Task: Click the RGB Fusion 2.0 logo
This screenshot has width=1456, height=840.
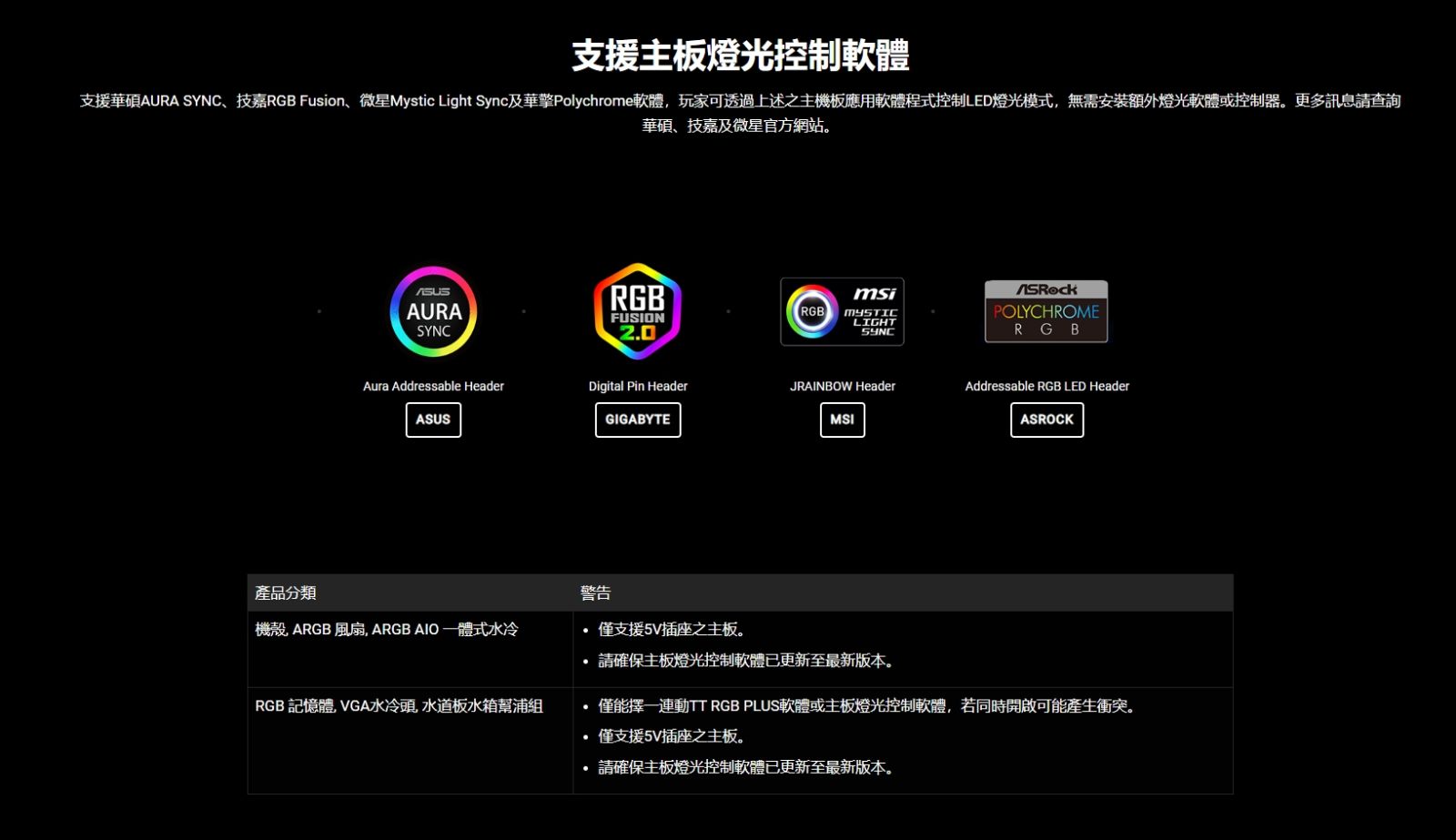Action: (x=638, y=311)
